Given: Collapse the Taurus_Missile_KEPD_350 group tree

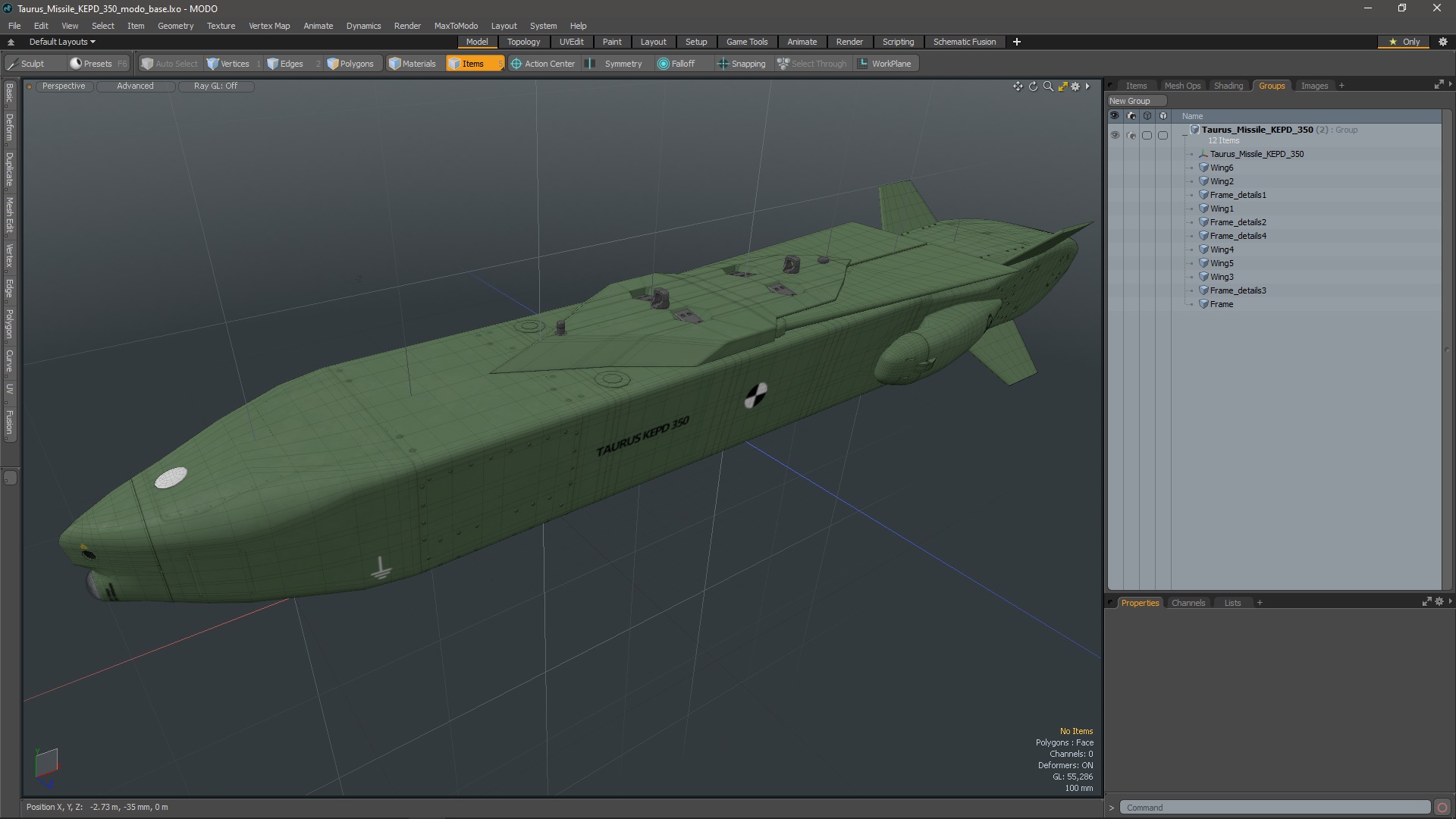Looking at the screenshot, I should tap(1185, 135).
